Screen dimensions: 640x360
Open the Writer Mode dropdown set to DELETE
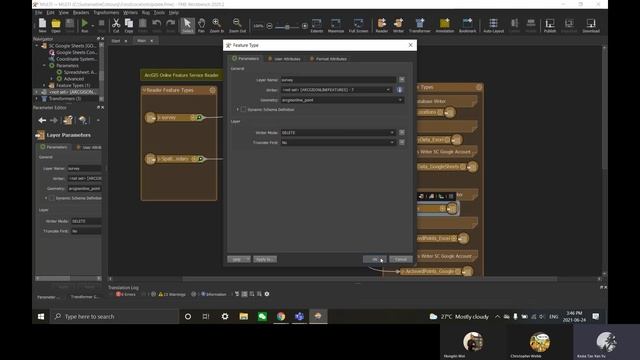(x=392, y=132)
